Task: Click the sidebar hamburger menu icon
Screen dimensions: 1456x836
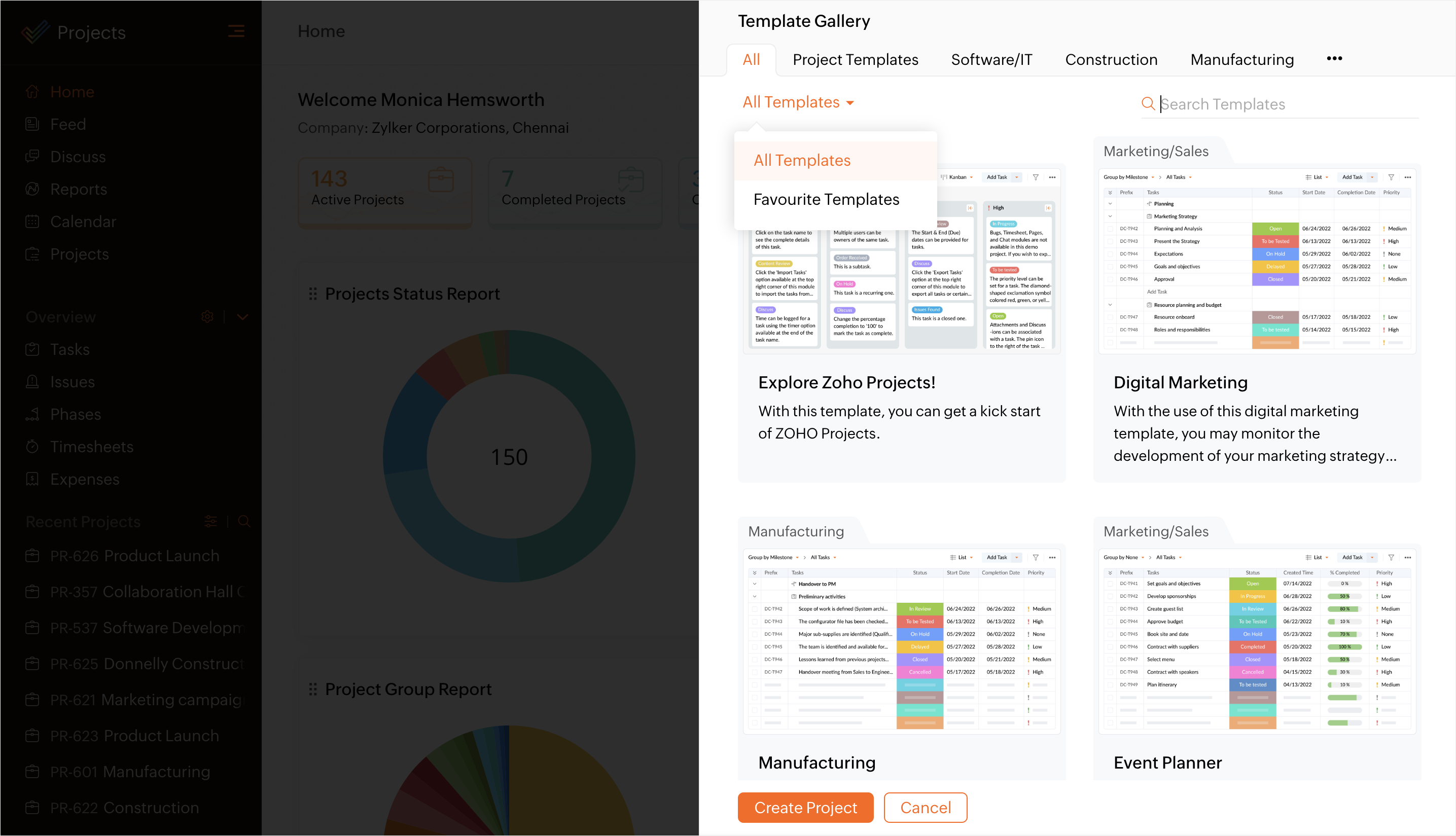Action: (x=236, y=31)
